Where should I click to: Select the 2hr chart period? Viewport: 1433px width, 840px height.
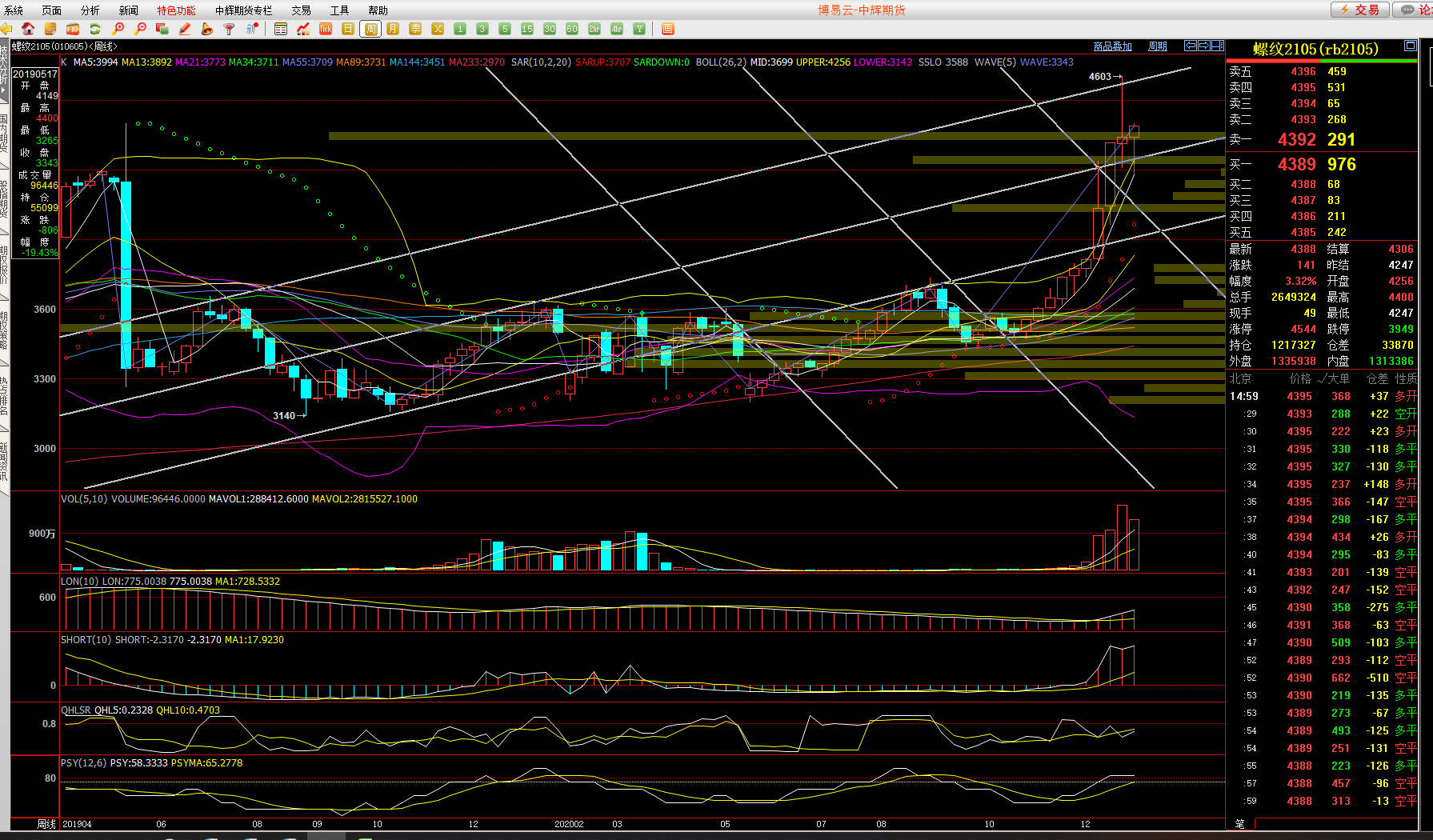(x=594, y=29)
